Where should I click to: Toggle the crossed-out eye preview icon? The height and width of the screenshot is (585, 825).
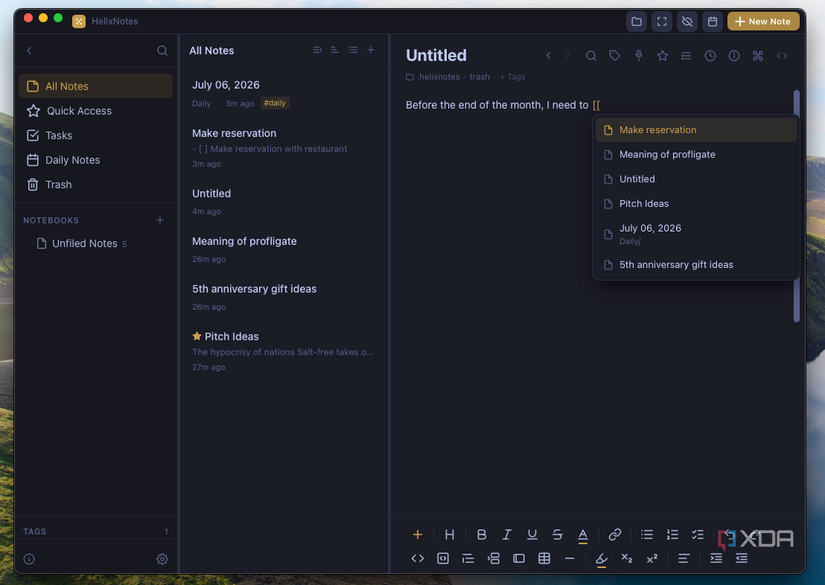click(x=687, y=22)
